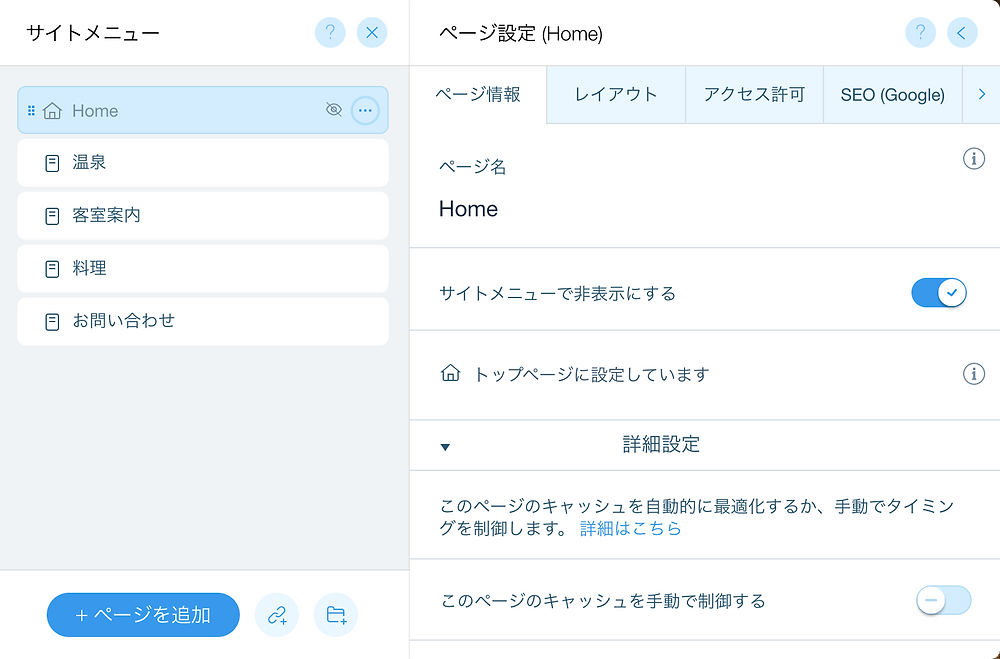
Task: Open the more options menu for Home
Action: pos(365,110)
